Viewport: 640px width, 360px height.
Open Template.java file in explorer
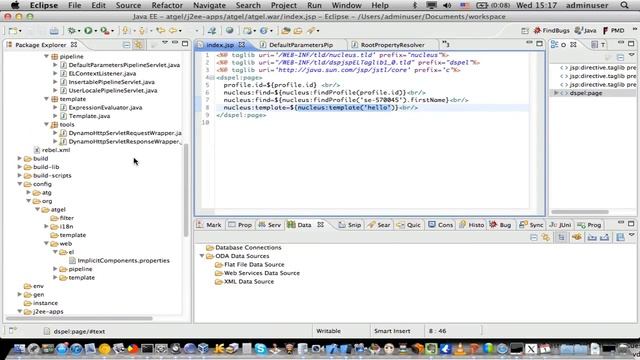click(89, 116)
